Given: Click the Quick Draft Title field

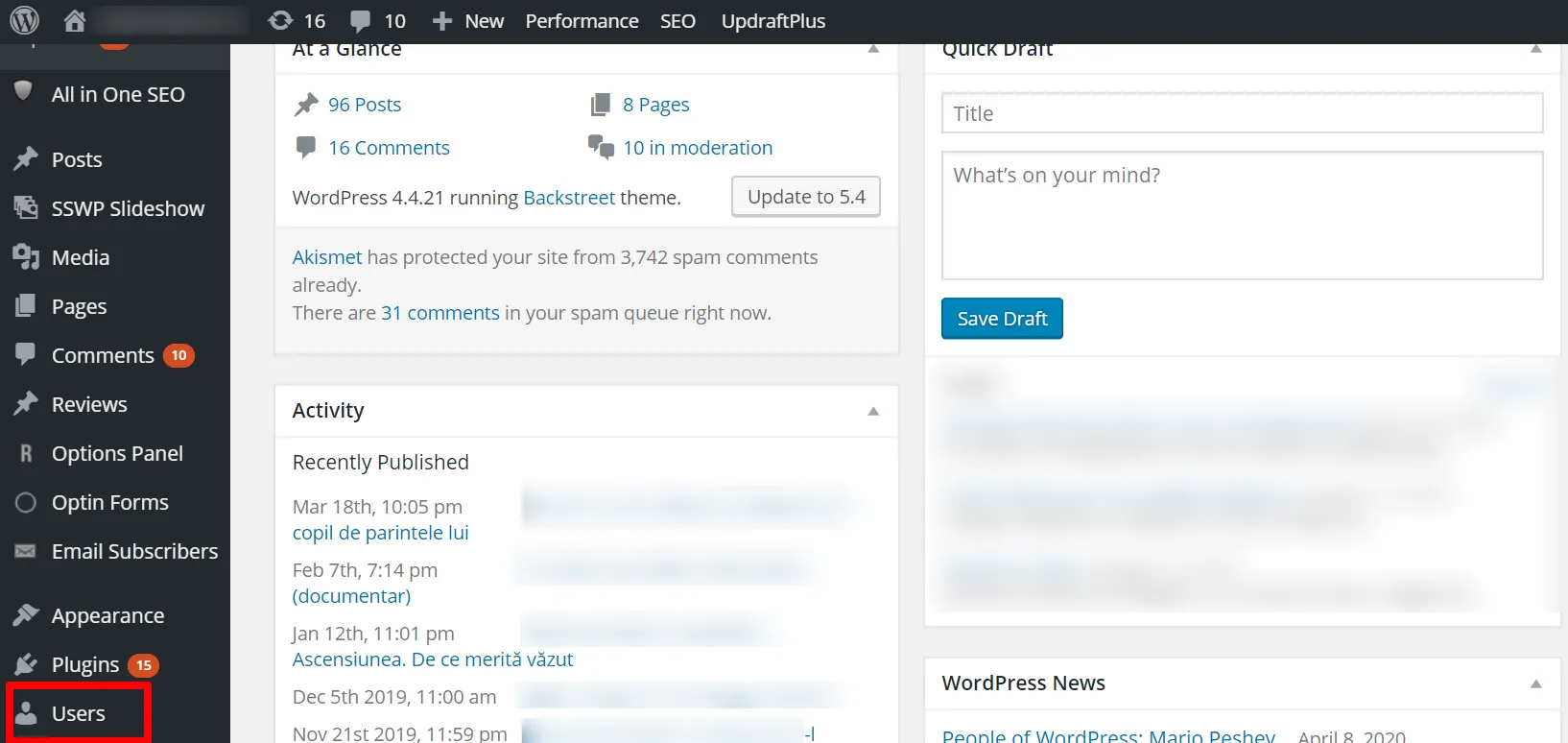Looking at the screenshot, I should [1243, 113].
